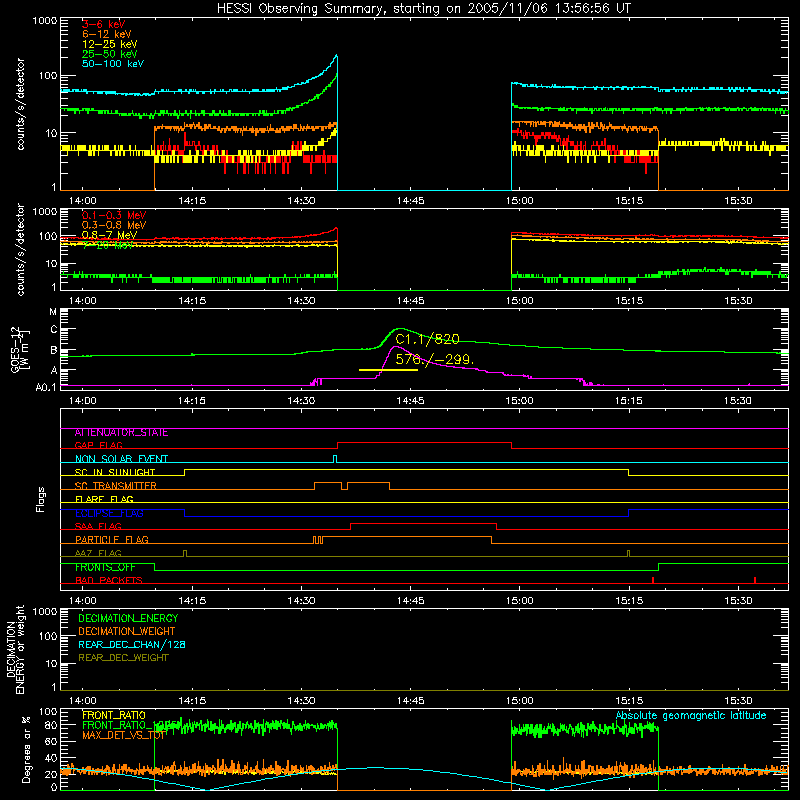Click the '14:15' tick under the top keV panel

pyautogui.click(x=192, y=201)
